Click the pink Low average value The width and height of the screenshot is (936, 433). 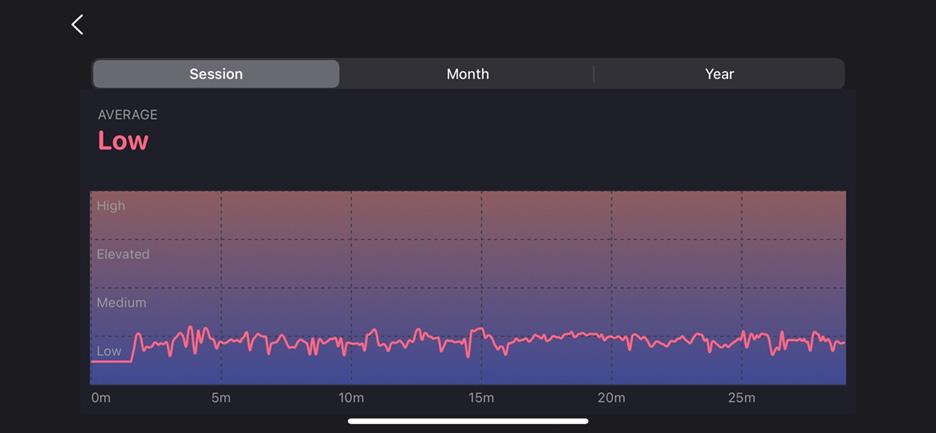(123, 141)
